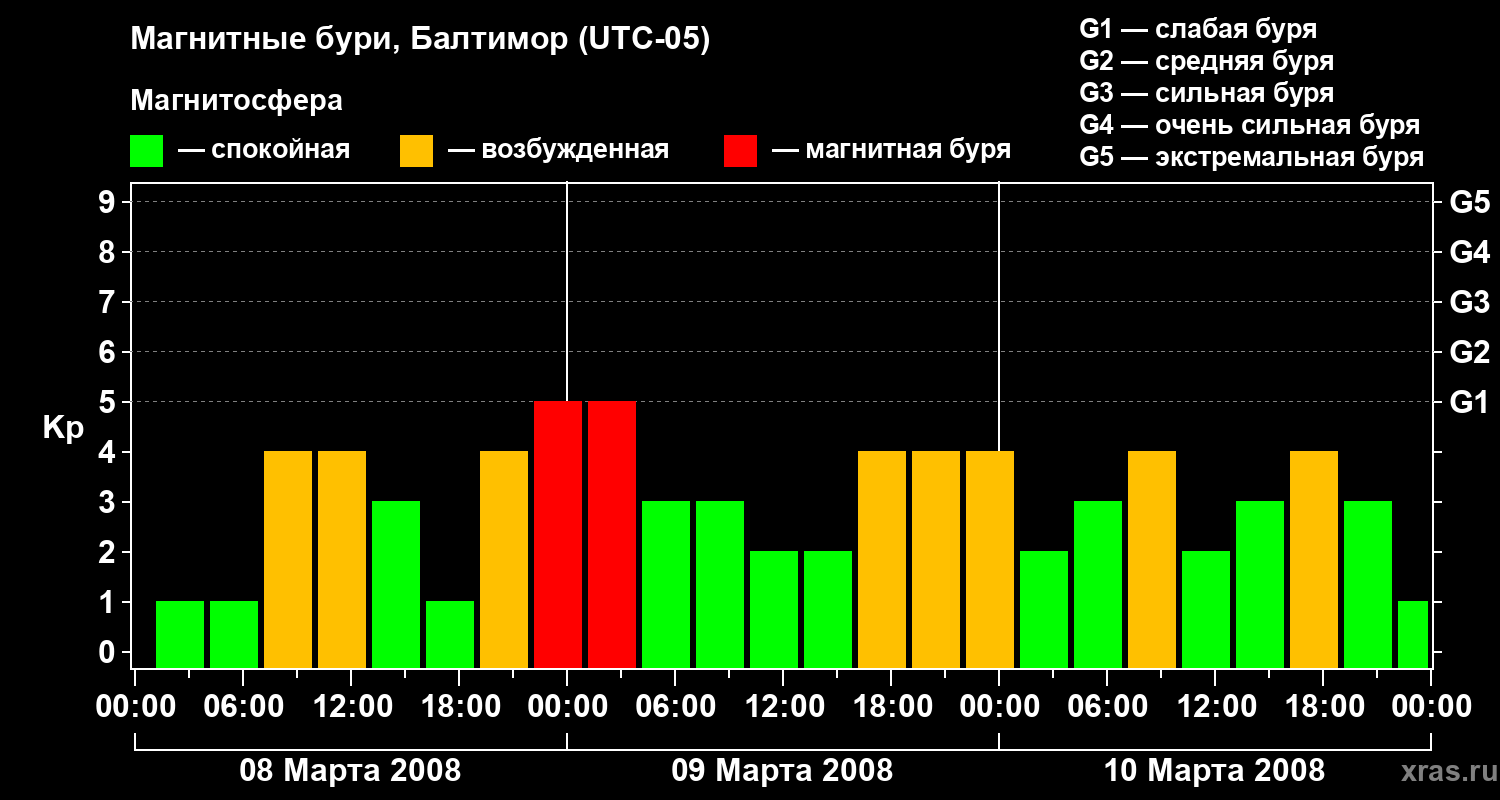Click the "G3 — сильная буря" legend entry
The image size is (1500, 800).
point(1206,93)
